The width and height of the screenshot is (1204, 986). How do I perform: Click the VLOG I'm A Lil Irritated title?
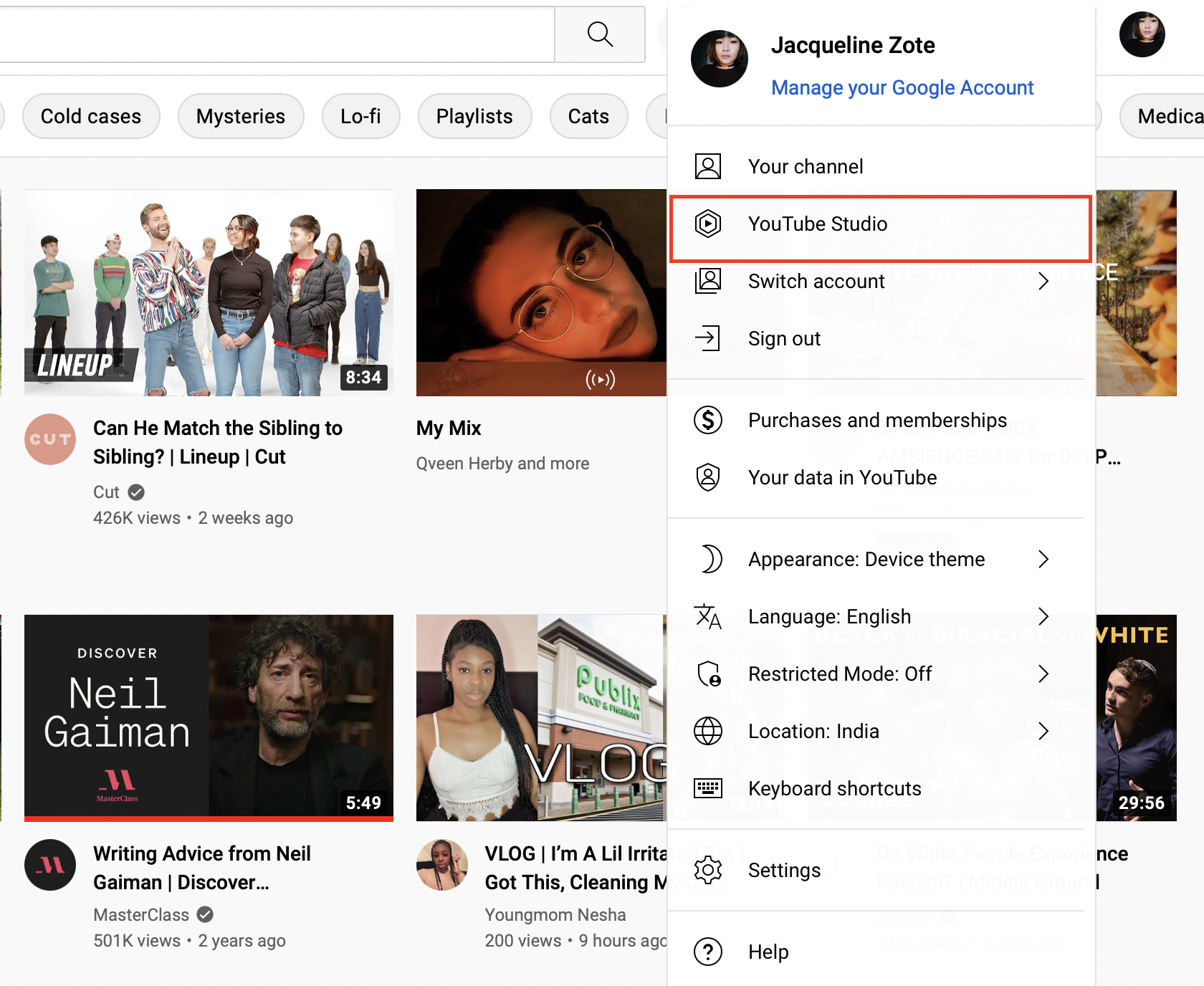[x=576, y=868]
